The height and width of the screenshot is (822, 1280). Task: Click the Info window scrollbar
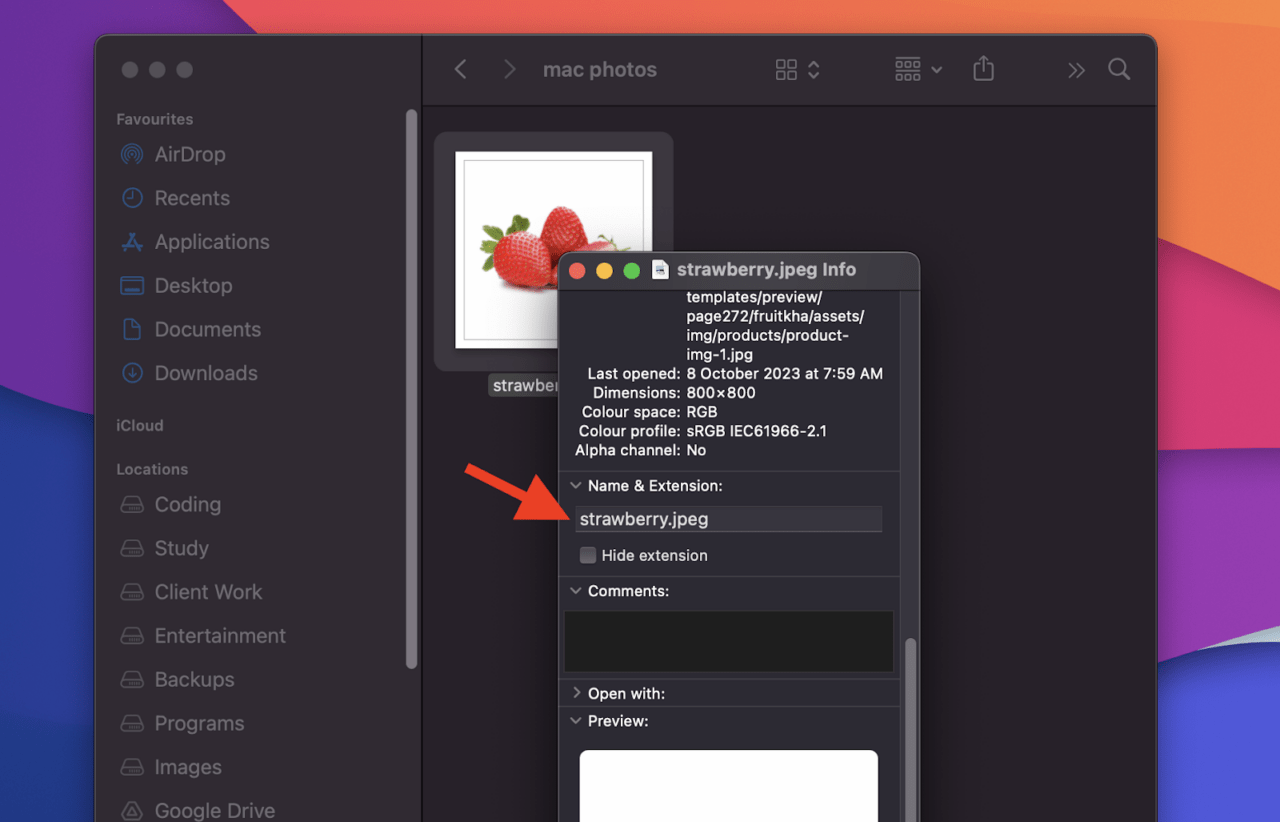click(x=910, y=720)
